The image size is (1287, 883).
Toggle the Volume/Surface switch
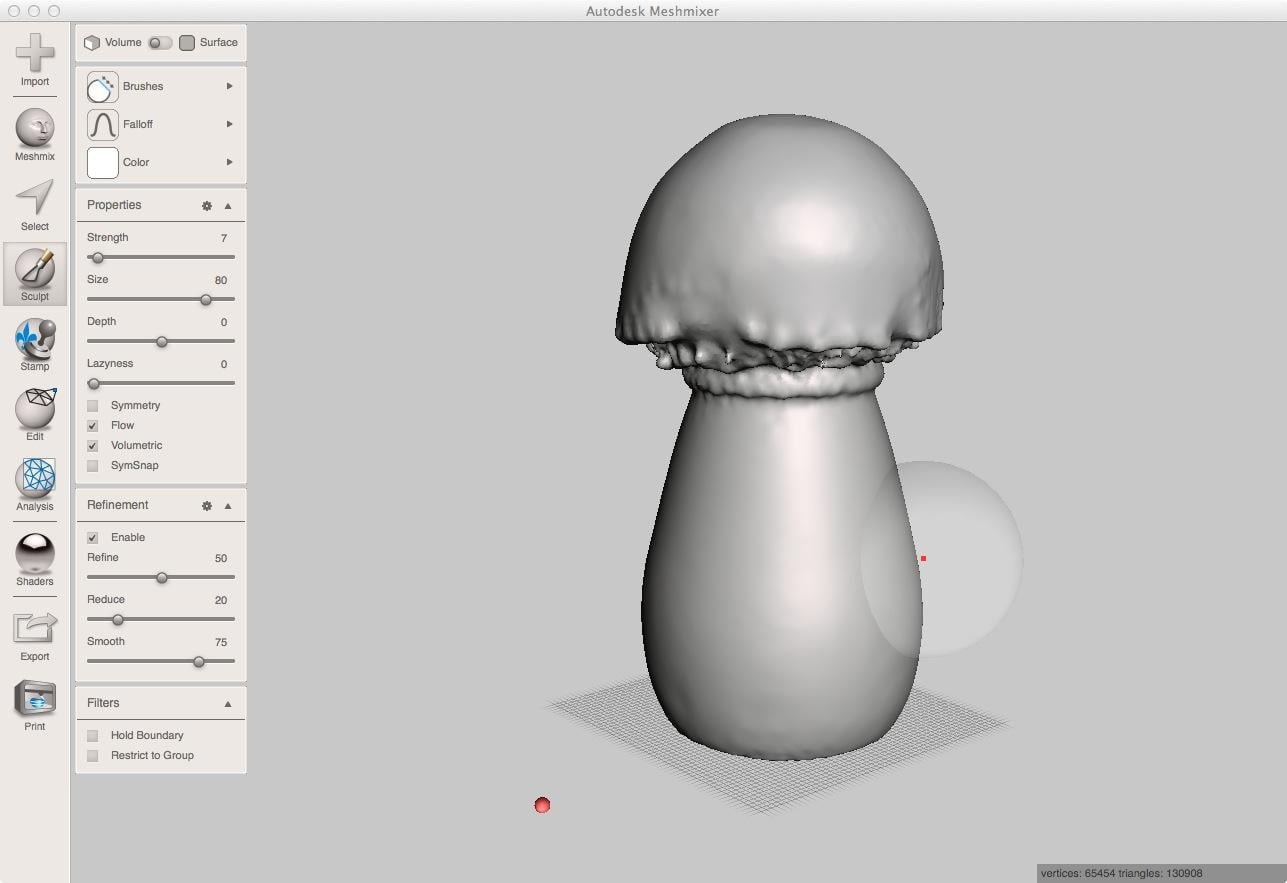tap(160, 43)
